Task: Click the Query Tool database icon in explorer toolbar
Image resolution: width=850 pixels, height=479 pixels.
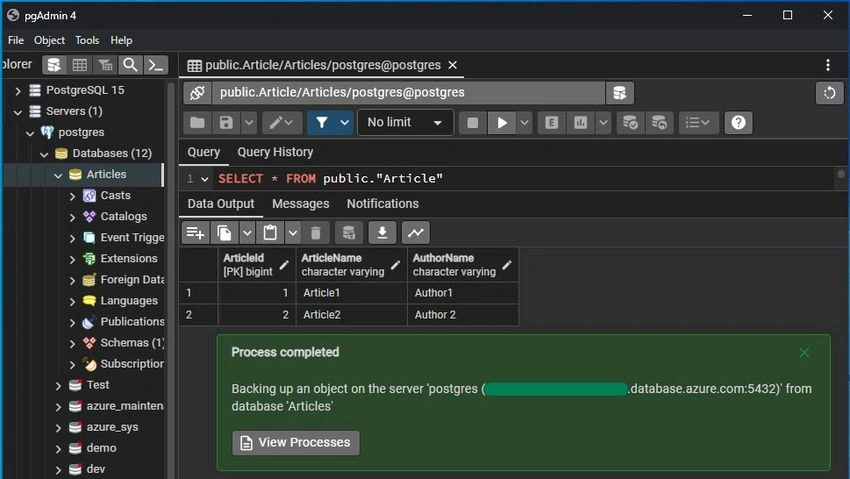Action: pyautogui.click(x=54, y=65)
